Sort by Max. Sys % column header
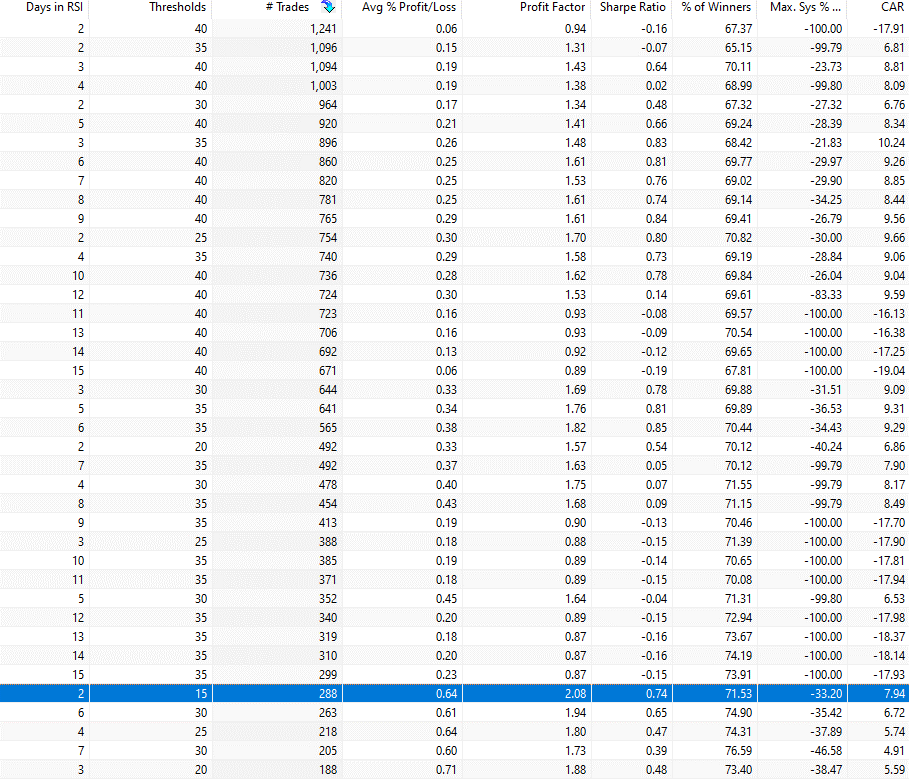 [x=806, y=8]
